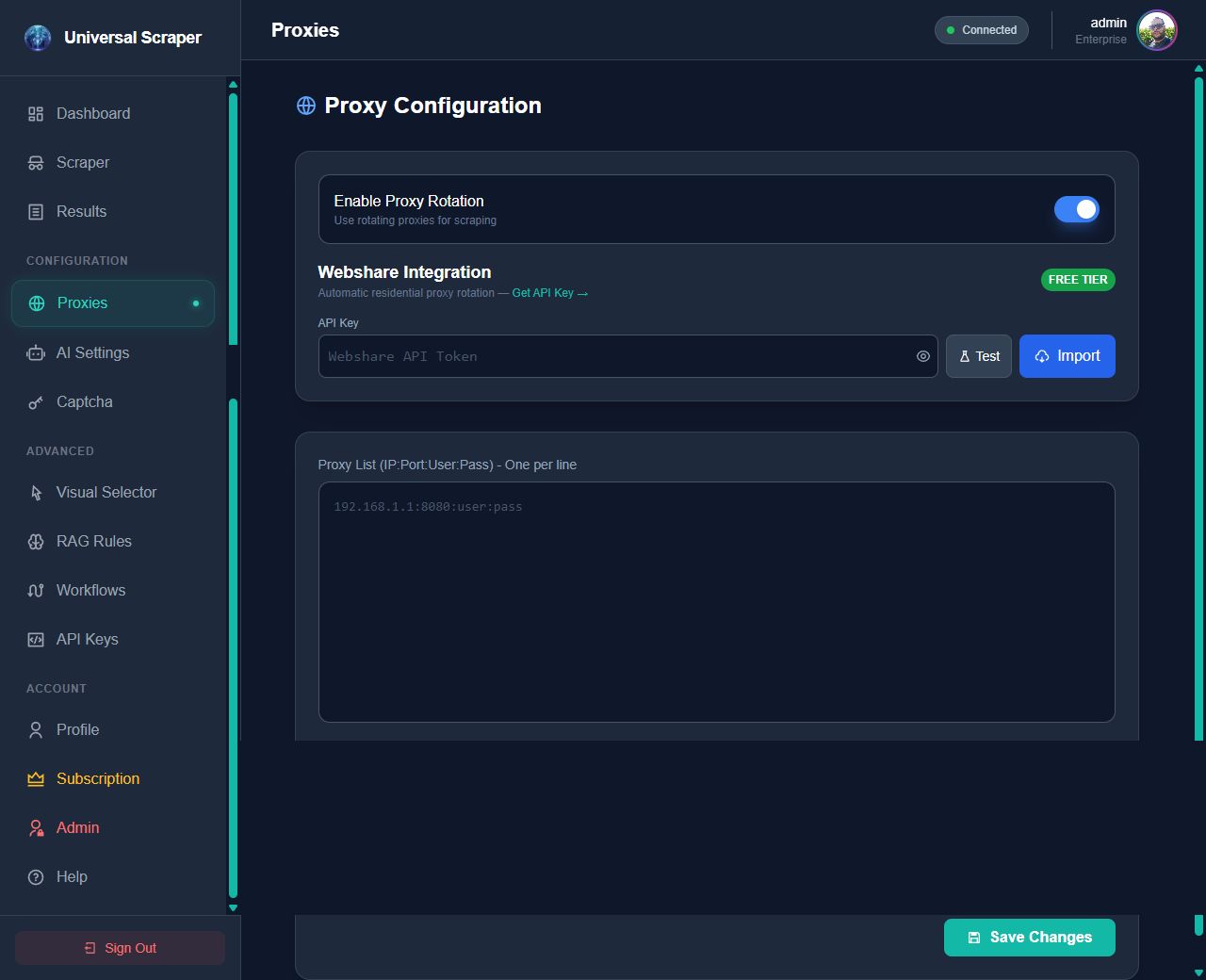
Task: Click the Proxies page title in header
Action: pyautogui.click(x=305, y=30)
